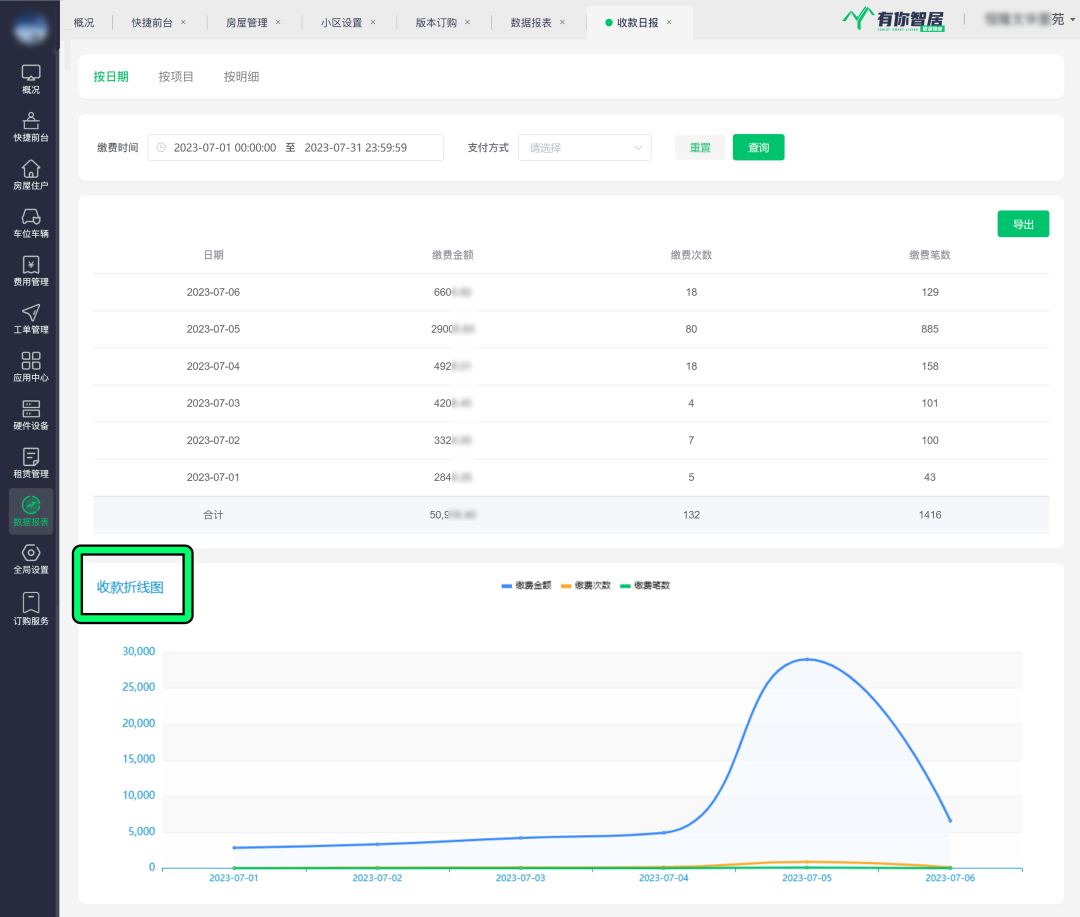Image resolution: width=1080 pixels, height=917 pixels.
Task: Click the start date field in 缴费时间
Action: click(x=224, y=148)
